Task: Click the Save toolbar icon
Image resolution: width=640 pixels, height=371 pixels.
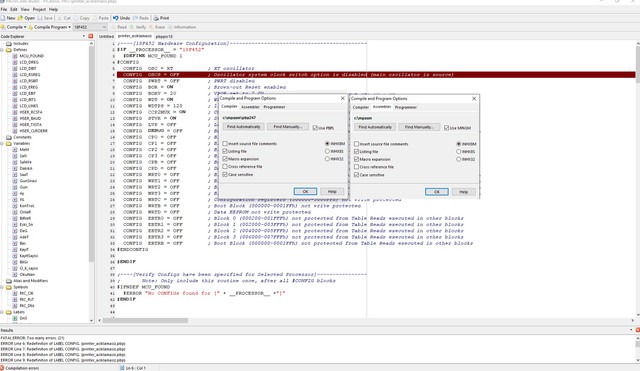Action: pos(40,18)
